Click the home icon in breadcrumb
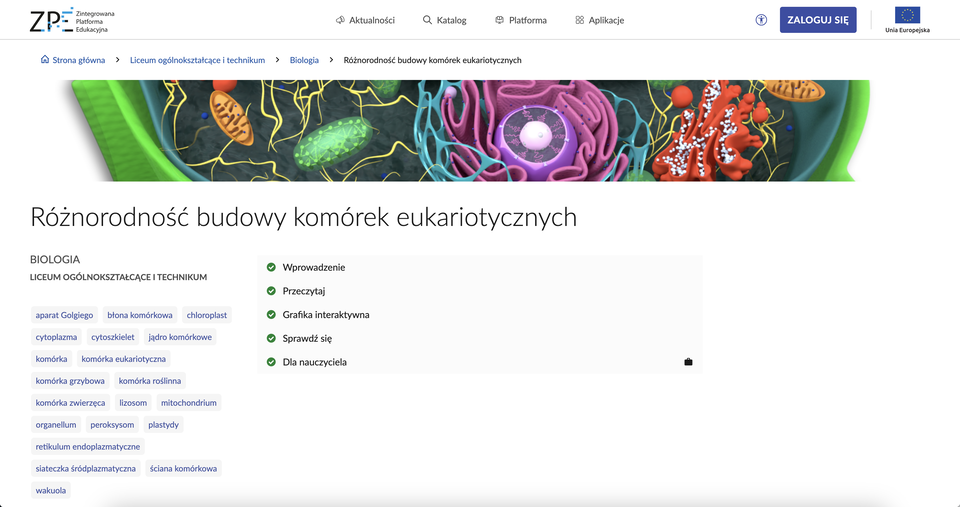Image resolution: width=960 pixels, height=507 pixels. 45,60
